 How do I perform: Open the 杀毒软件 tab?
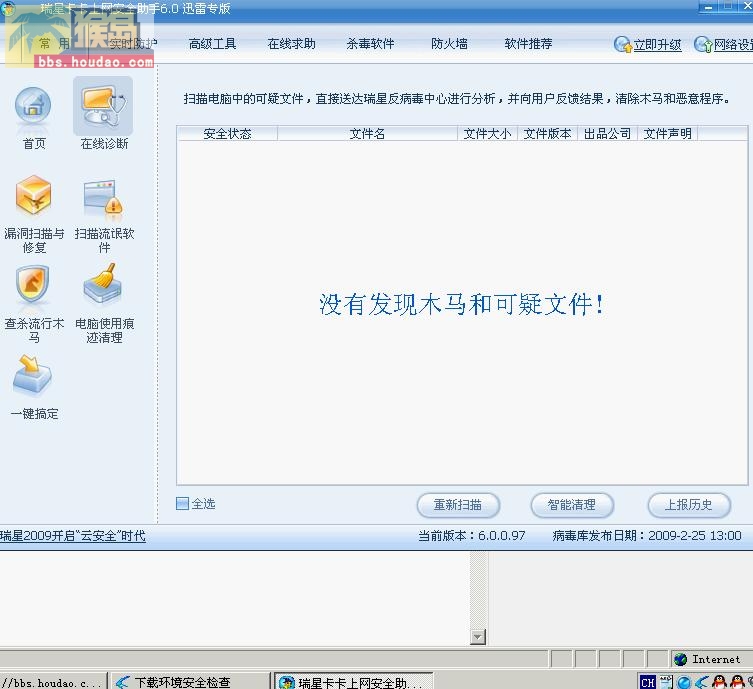[370, 44]
